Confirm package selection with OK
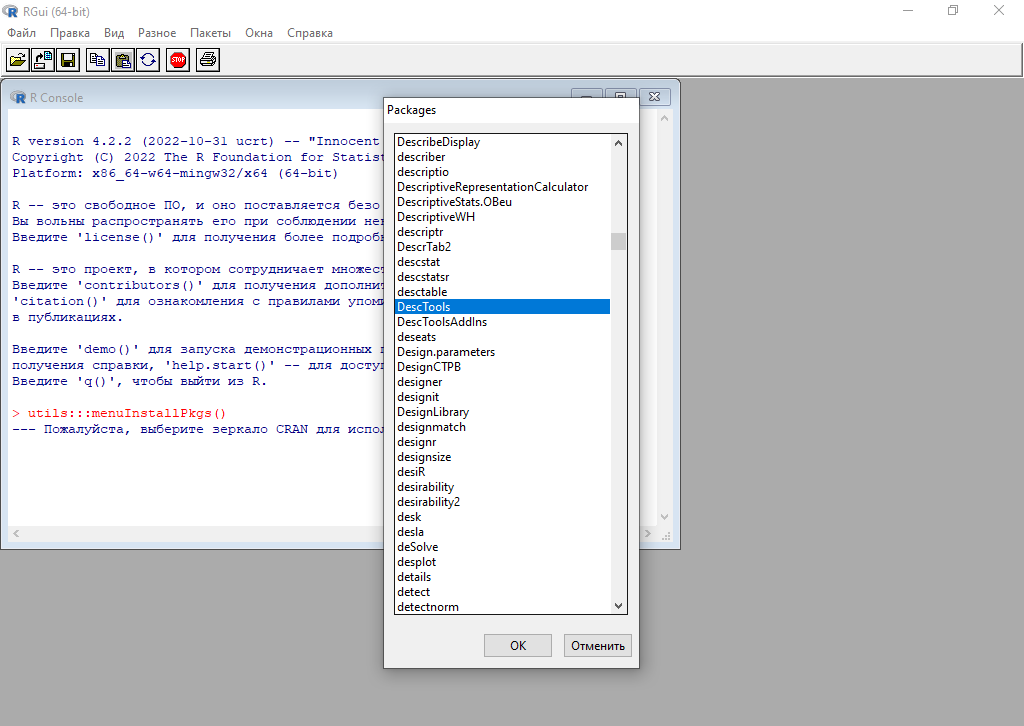The width and height of the screenshot is (1024, 726). click(517, 645)
